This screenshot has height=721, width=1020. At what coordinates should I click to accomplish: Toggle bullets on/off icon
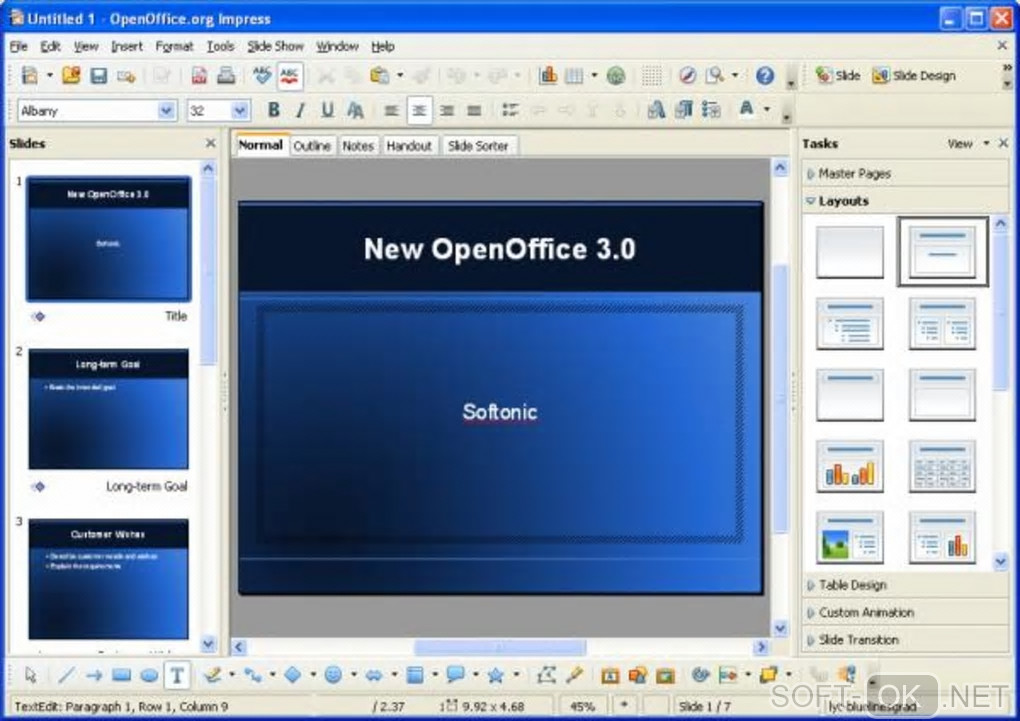[x=511, y=110]
